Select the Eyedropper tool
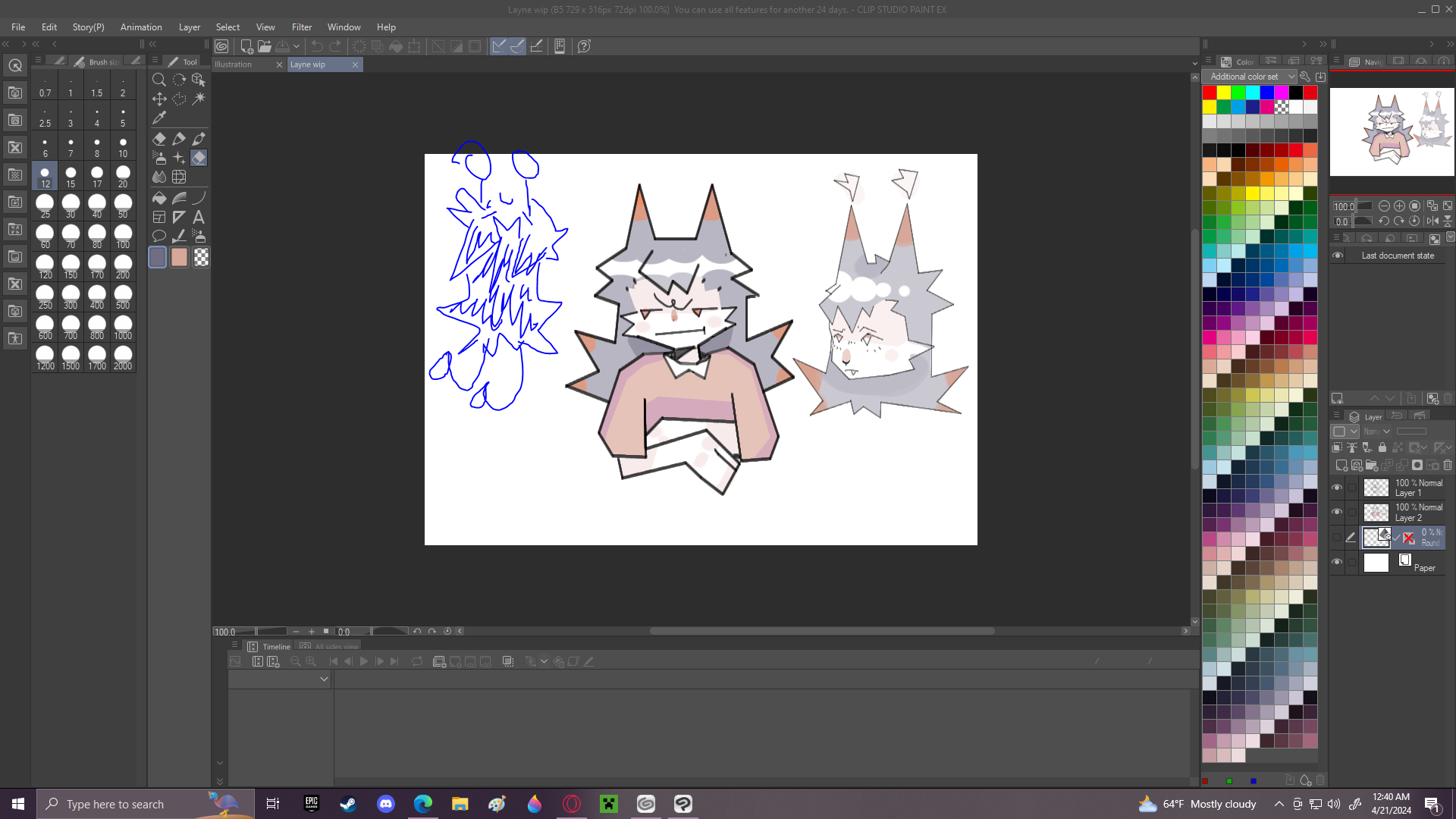This screenshot has width=1456, height=819. click(159, 118)
